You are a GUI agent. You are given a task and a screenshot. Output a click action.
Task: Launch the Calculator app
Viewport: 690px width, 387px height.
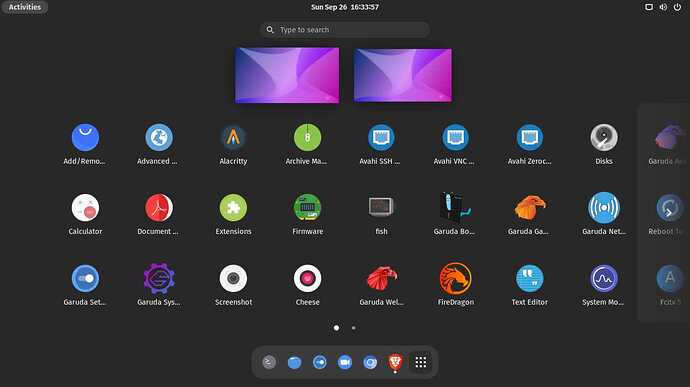click(x=85, y=208)
